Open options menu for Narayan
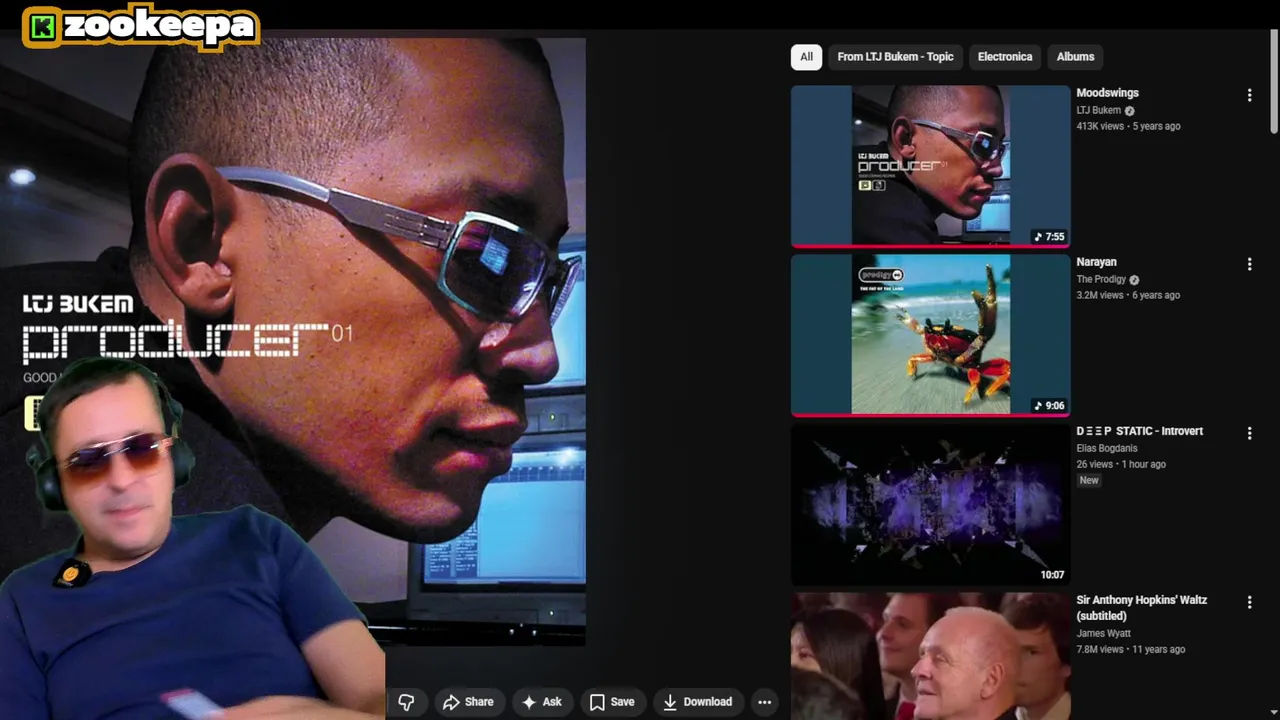 pos(1249,264)
